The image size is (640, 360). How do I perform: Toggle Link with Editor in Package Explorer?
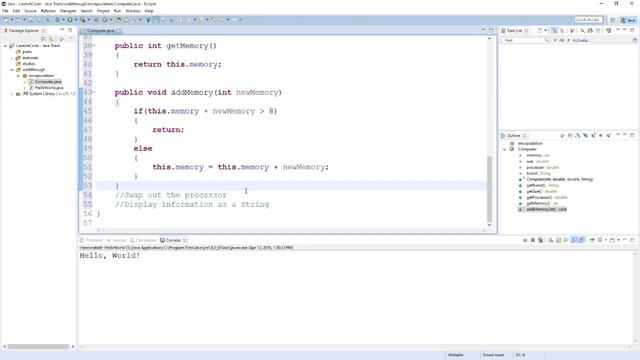click(x=51, y=39)
